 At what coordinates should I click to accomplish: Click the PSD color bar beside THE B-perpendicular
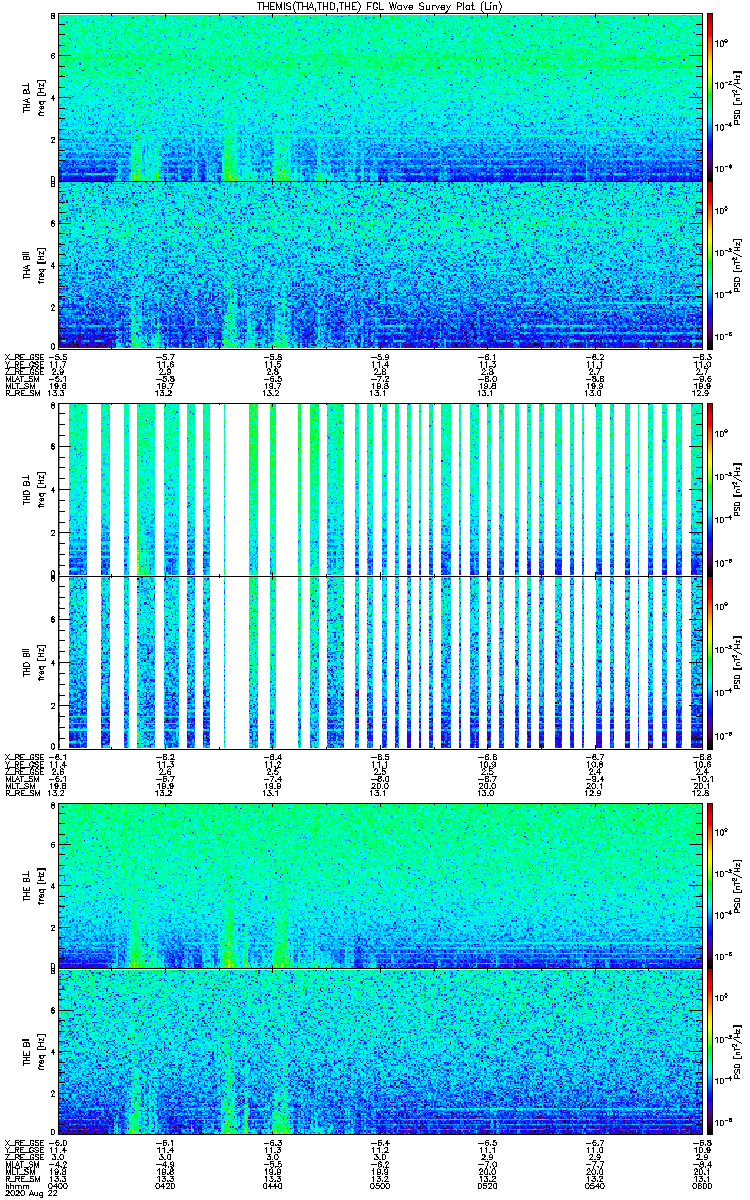pos(710,885)
